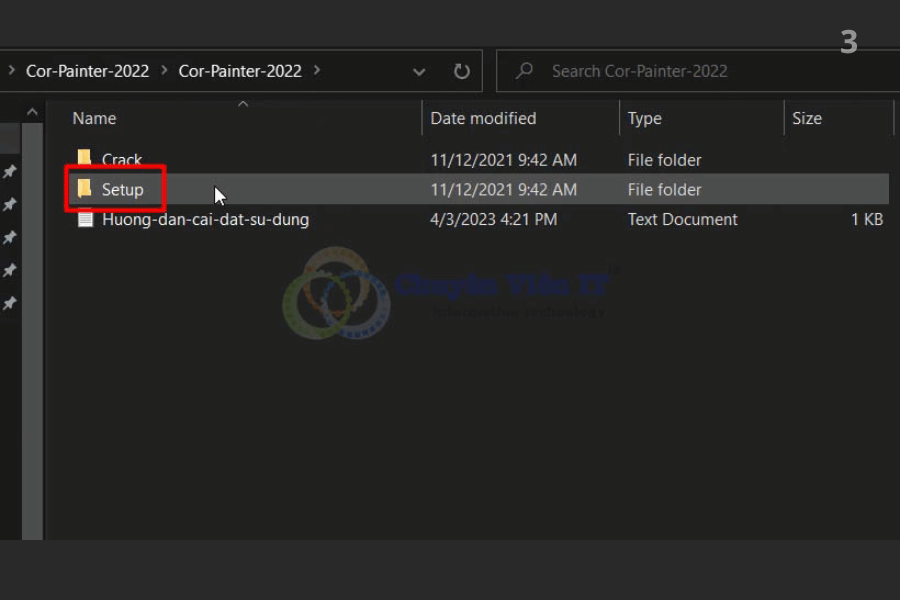Click the topmost pin icon in navigation pane
Image resolution: width=900 pixels, height=600 pixels.
[x=10, y=172]
